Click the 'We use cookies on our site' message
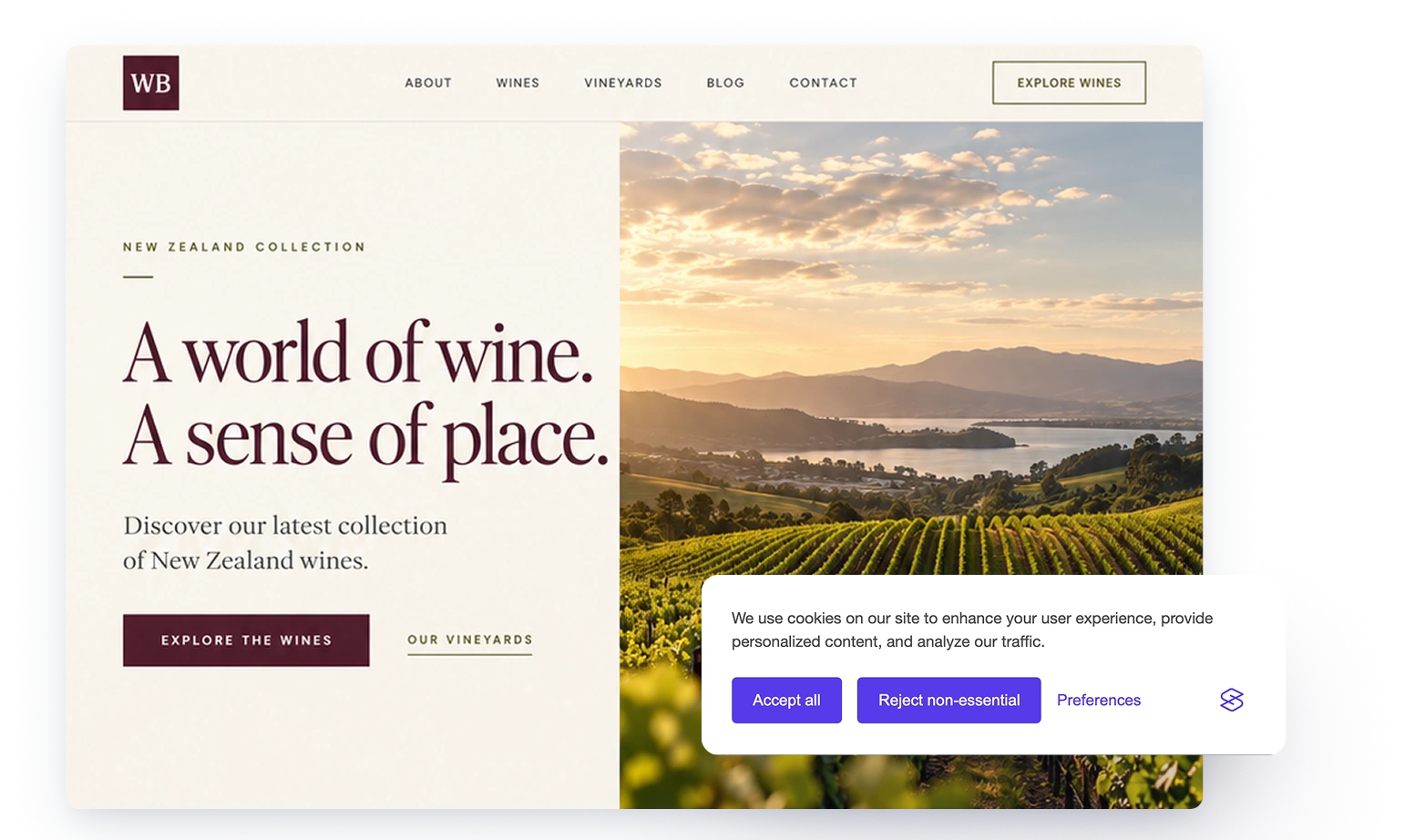This screenshot has width=1425, height=840. 972,630
